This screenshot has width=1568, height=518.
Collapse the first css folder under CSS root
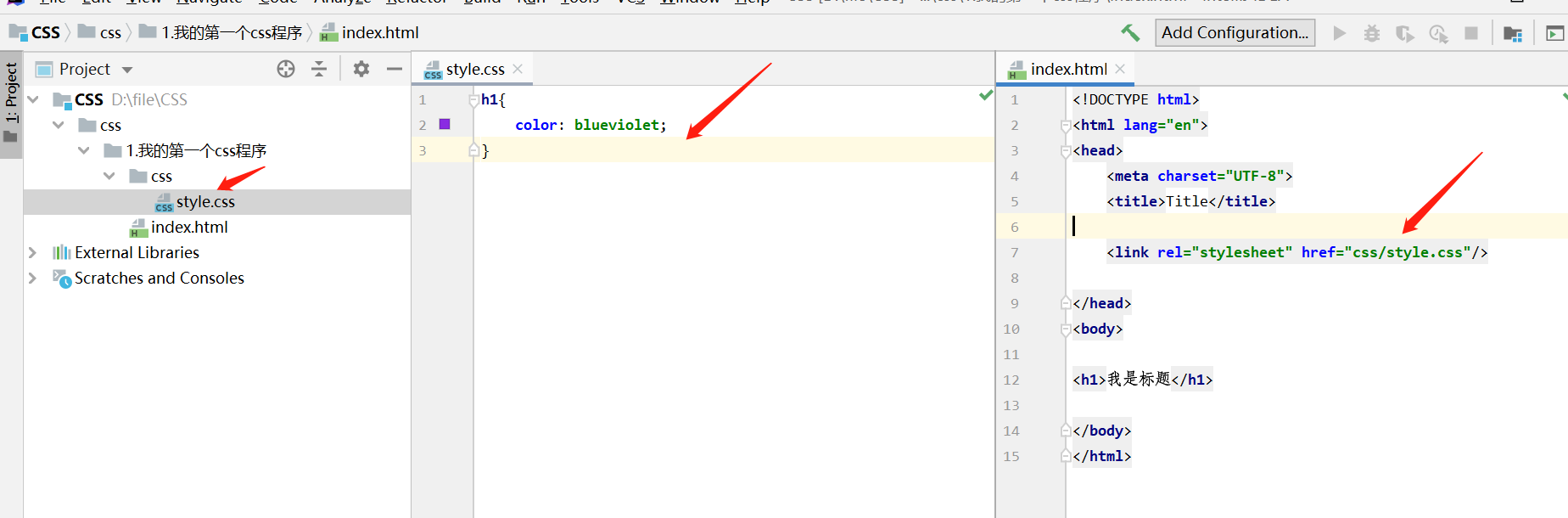(x=59, y=125)
